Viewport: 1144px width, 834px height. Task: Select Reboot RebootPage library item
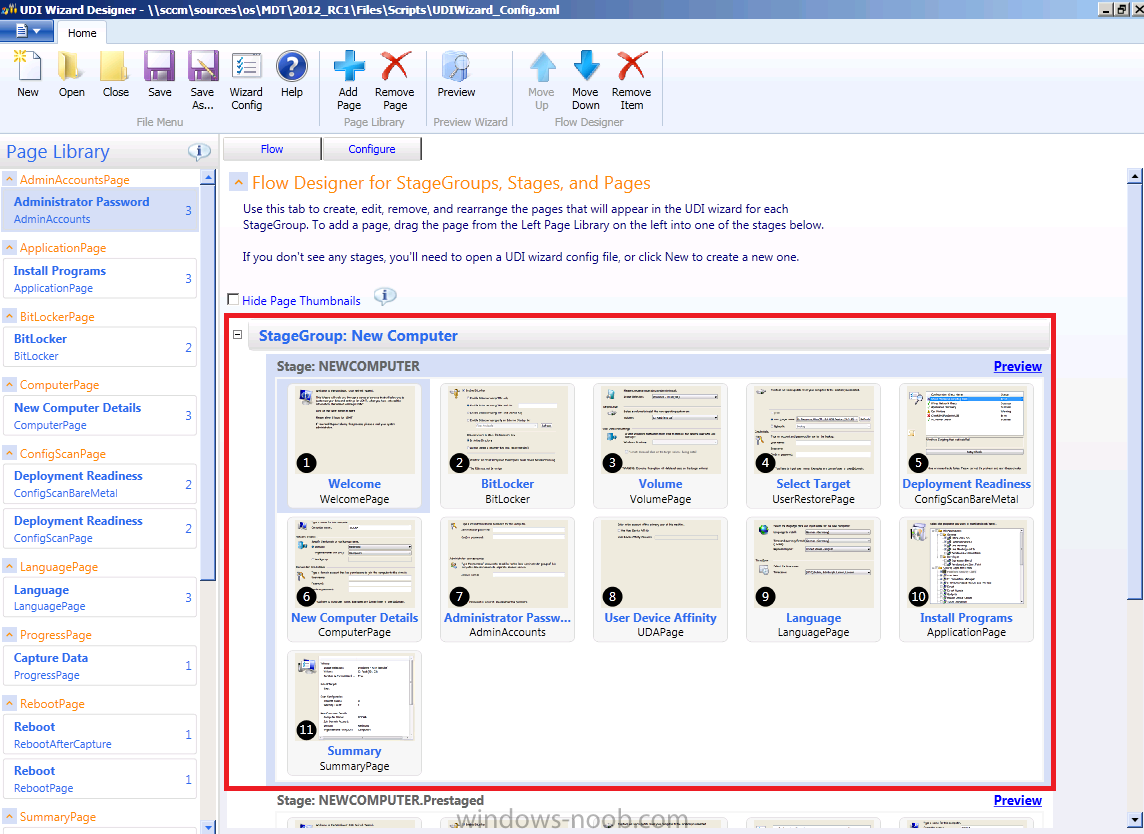[x=100, y=779]
